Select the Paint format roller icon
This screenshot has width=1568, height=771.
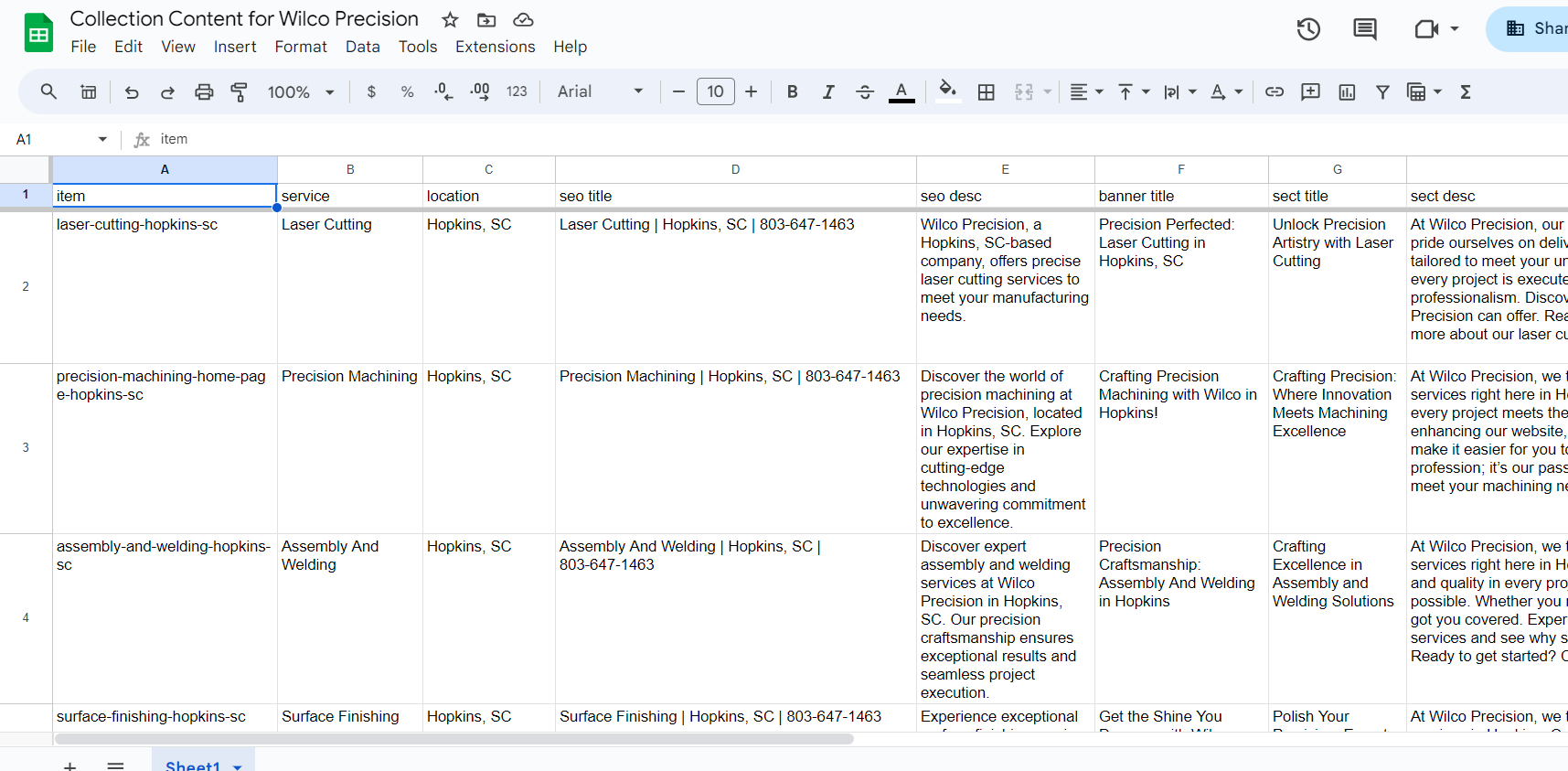(240, 91)
